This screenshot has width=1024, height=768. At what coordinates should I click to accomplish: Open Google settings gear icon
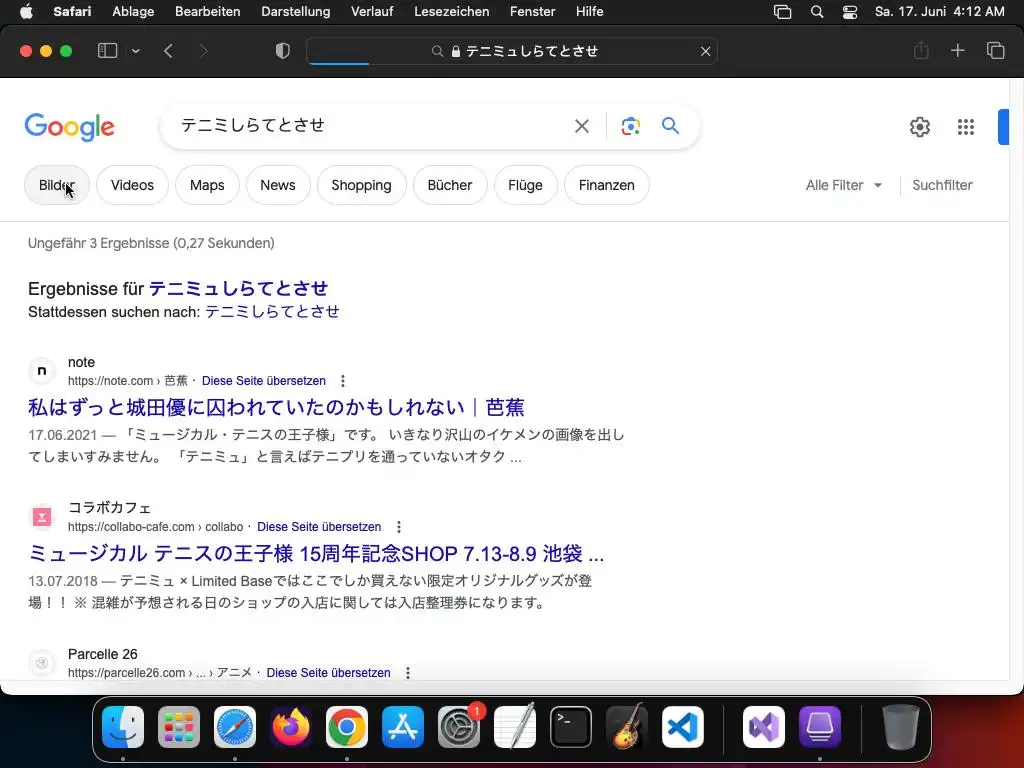click(x=920, y=127)
